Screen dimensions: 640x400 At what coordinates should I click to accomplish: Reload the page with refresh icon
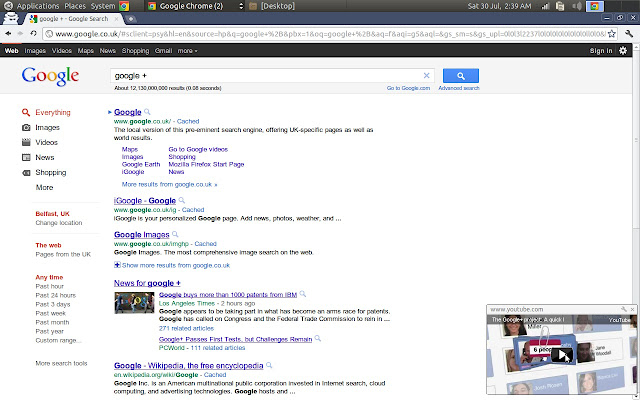click(33, 33)
